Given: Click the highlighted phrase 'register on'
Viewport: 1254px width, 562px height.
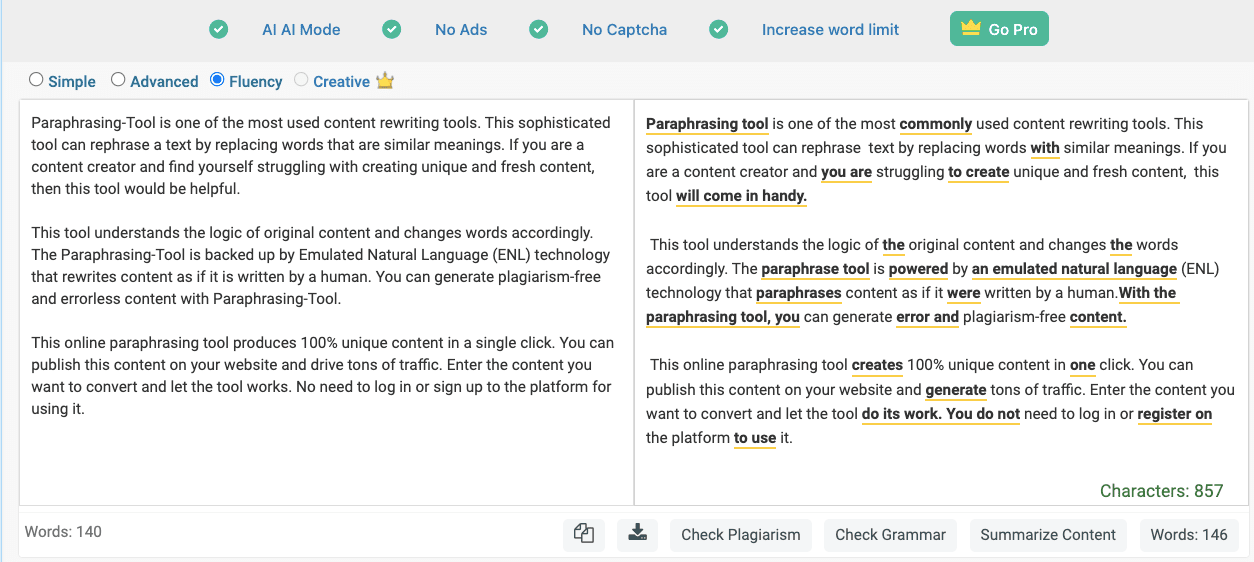Looking at the screenshot, I should (x=1174, y=413).
